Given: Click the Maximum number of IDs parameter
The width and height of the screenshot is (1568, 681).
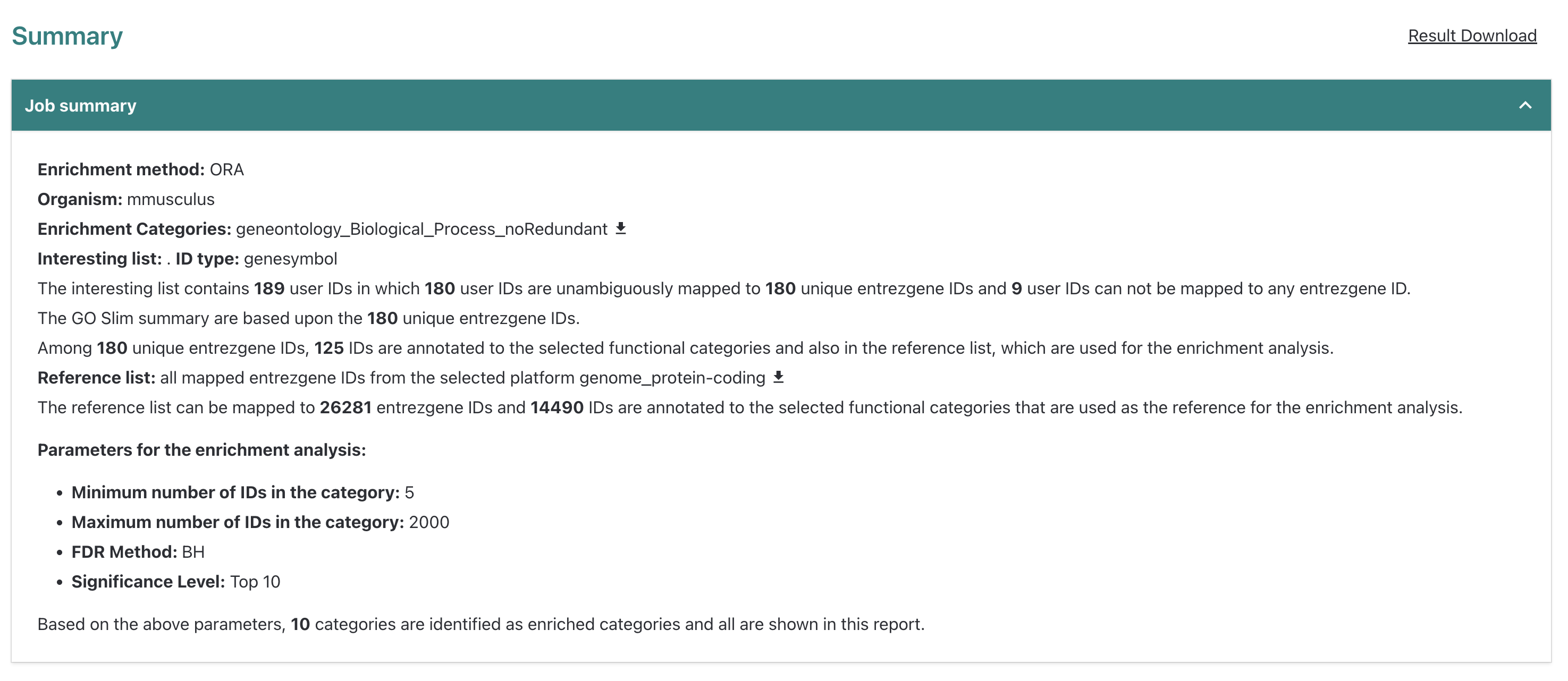Looking at the screenshot, I should [260, 522].
